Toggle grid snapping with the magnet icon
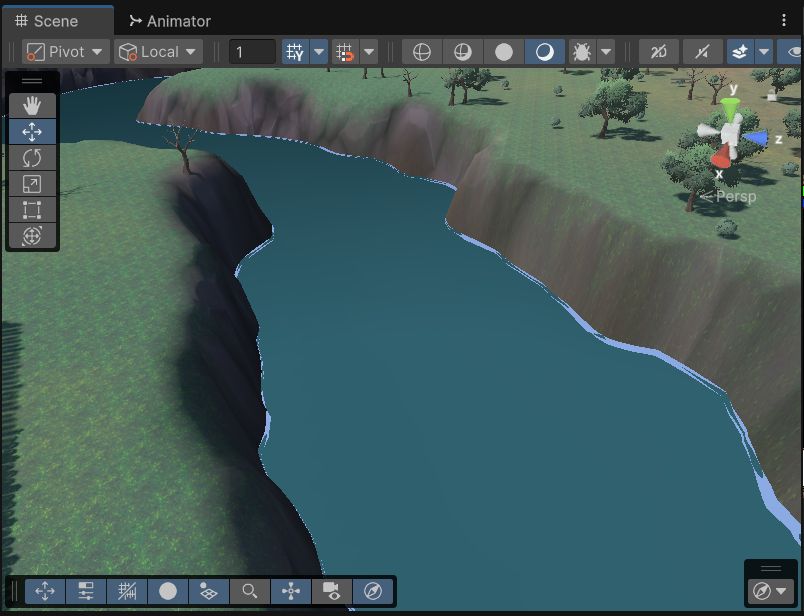 pyautogui.click(x=345, y=52)
